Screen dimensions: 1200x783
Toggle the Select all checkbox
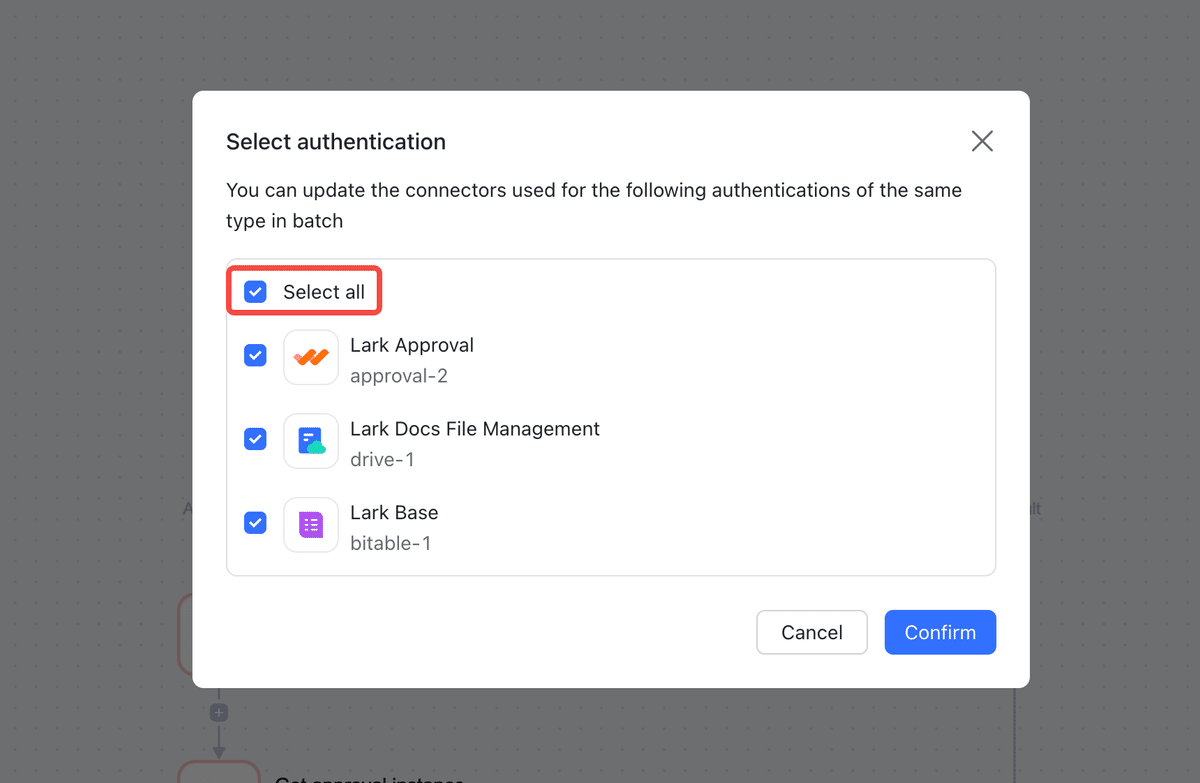[x=256, y=292]
